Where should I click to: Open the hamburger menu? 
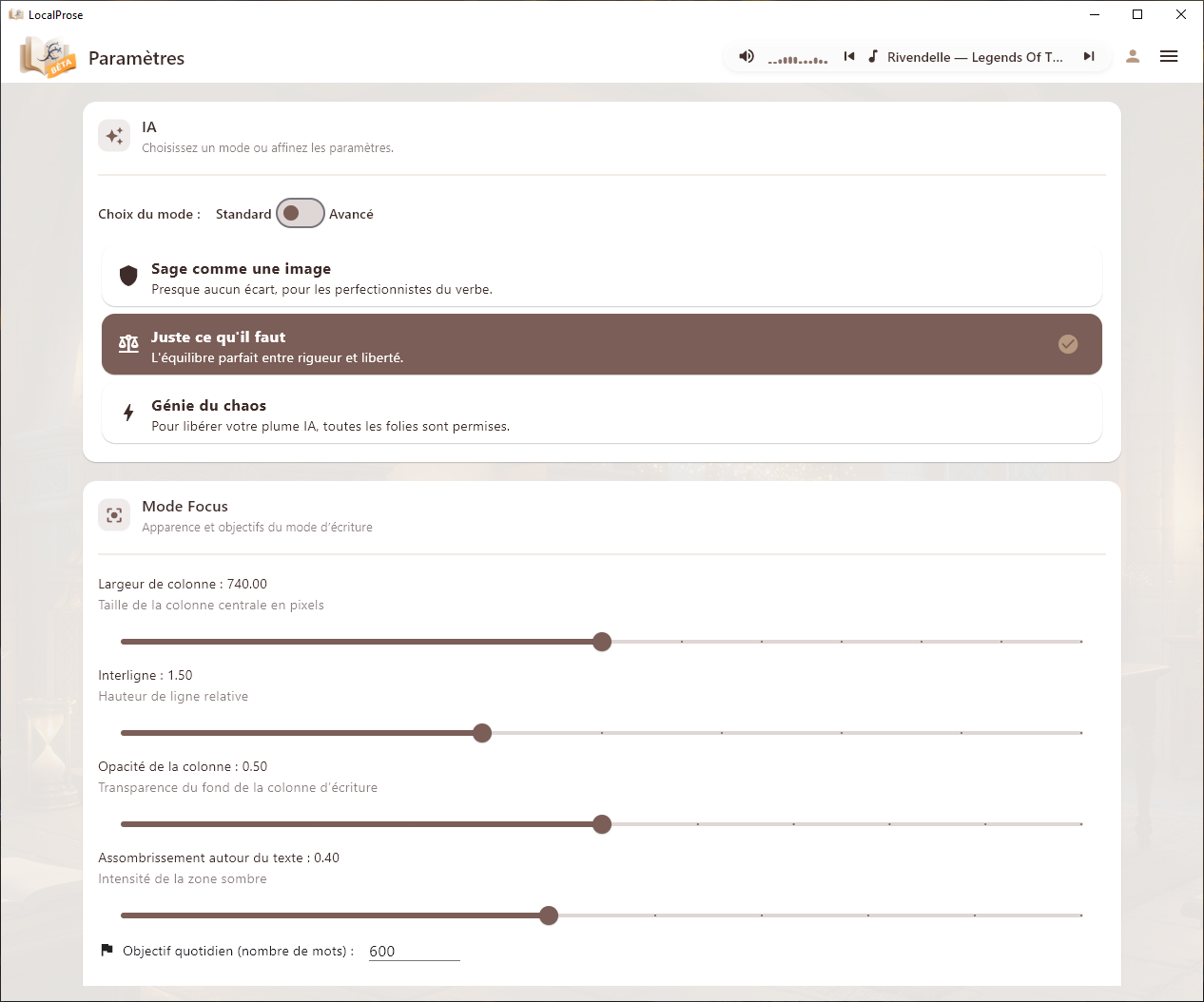tap(1169, 57)
